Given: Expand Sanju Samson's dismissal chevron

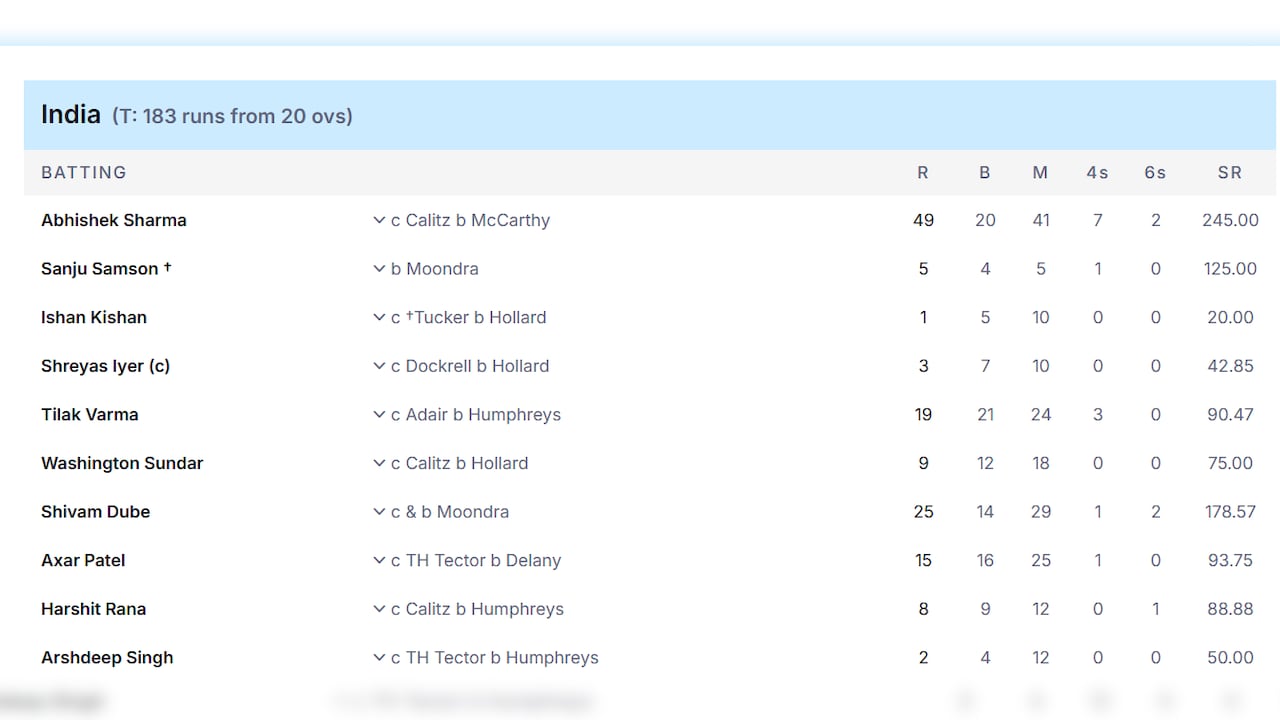Looking at the screenshot, I should click(379, 269).
